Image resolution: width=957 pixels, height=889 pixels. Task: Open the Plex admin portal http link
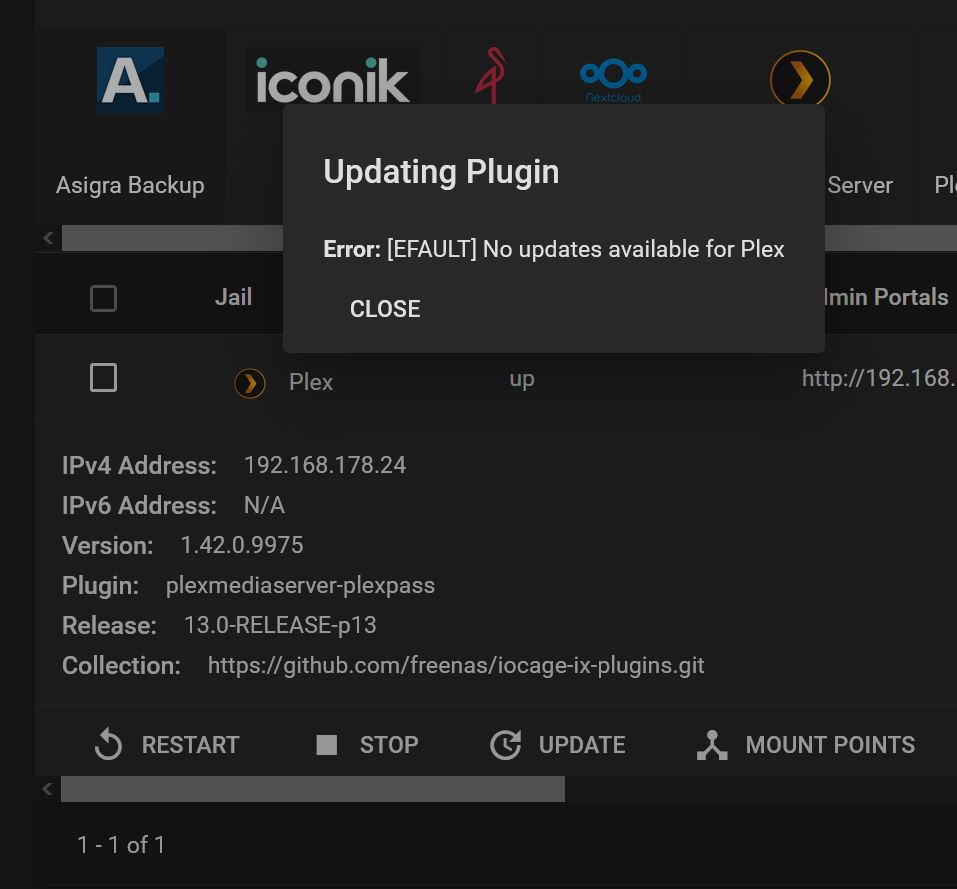coord(879,378)
